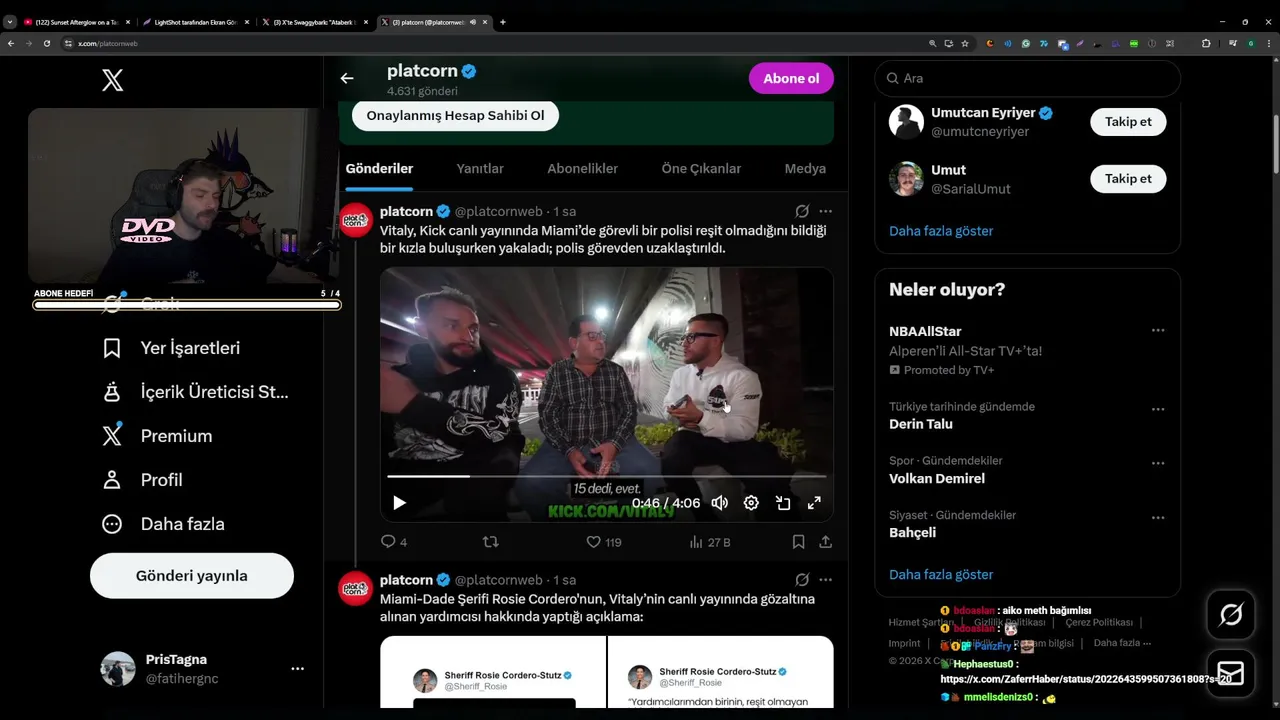The height and width of the screenshot is (720, 1280).
Task: Open PrisTagna account menu dots
Action: coord(297,668)
